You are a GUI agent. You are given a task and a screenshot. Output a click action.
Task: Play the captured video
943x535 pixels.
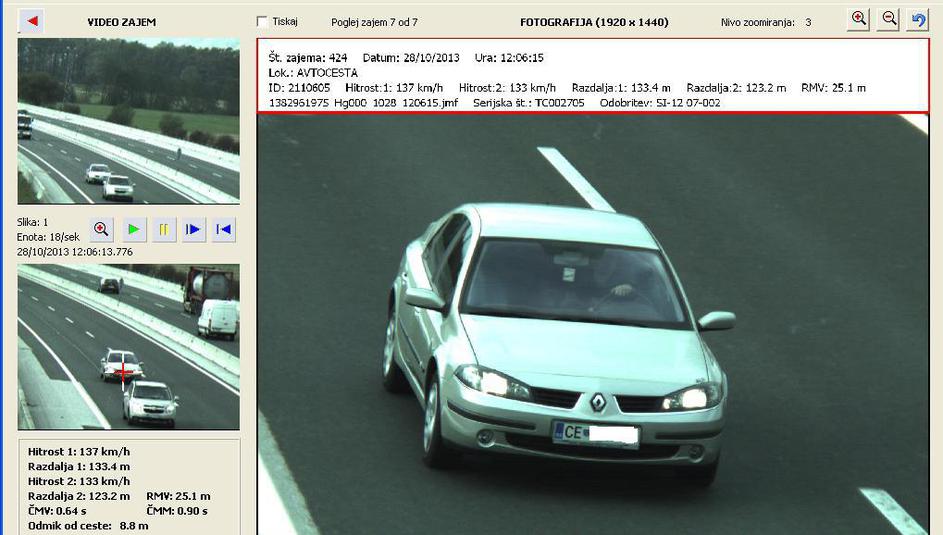point(133,229)
